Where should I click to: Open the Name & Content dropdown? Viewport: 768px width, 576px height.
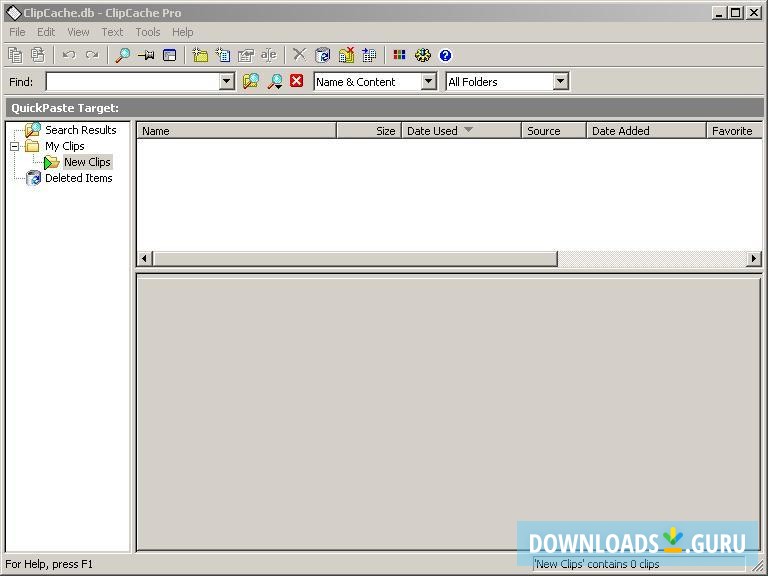[429, 81]
